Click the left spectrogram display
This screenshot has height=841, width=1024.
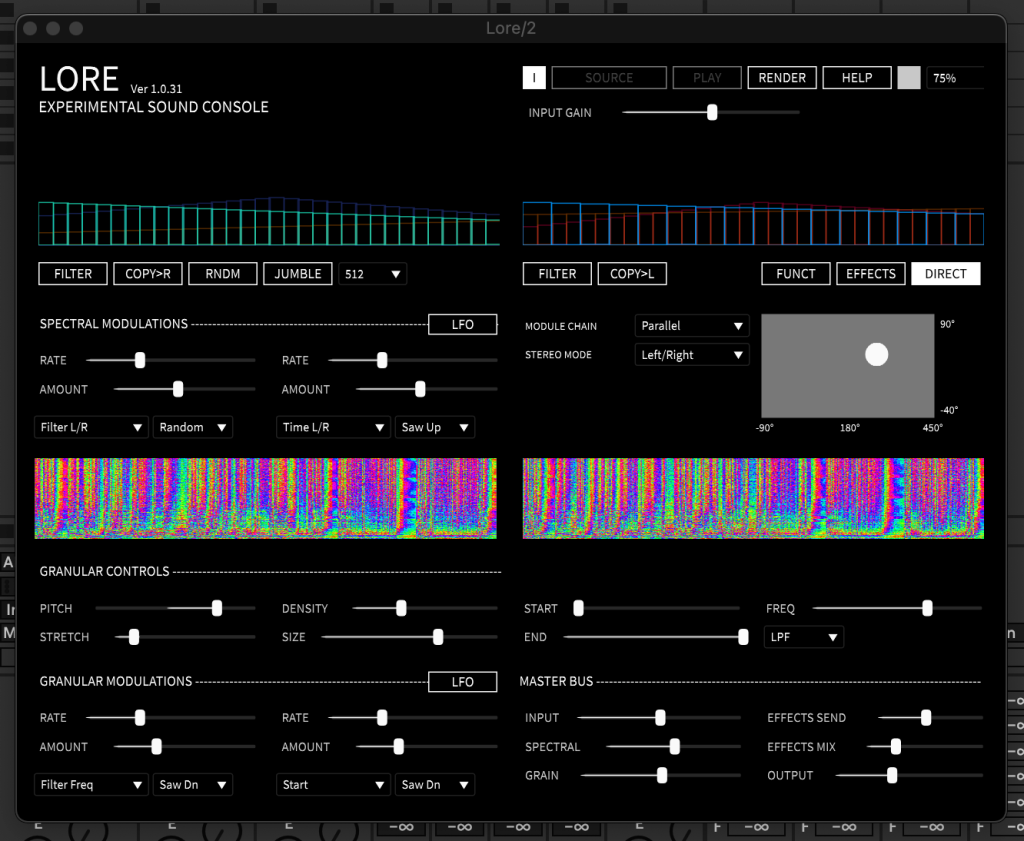tap(265, 499)
